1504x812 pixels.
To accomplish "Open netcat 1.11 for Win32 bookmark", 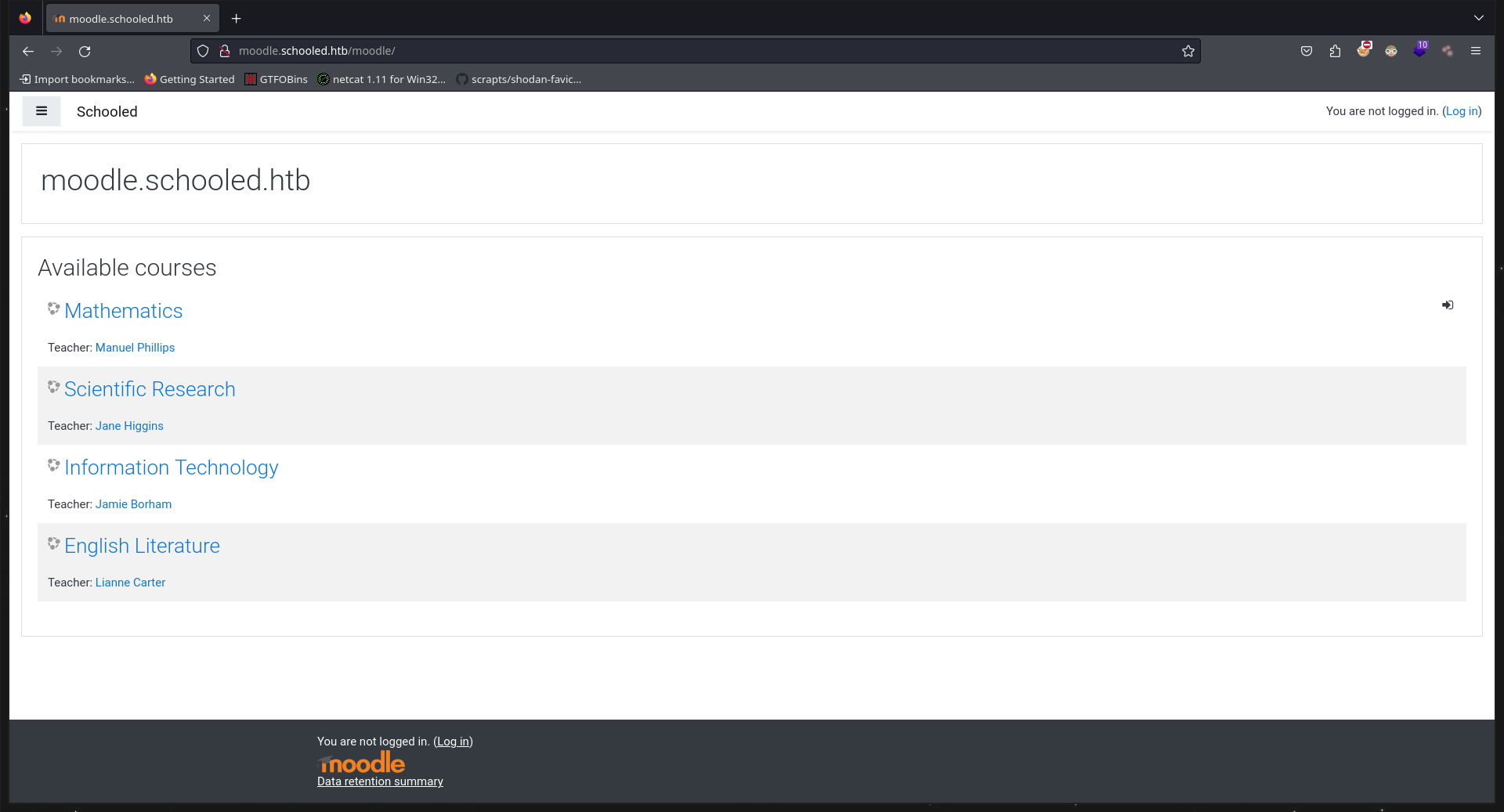I will click(381, 79).
